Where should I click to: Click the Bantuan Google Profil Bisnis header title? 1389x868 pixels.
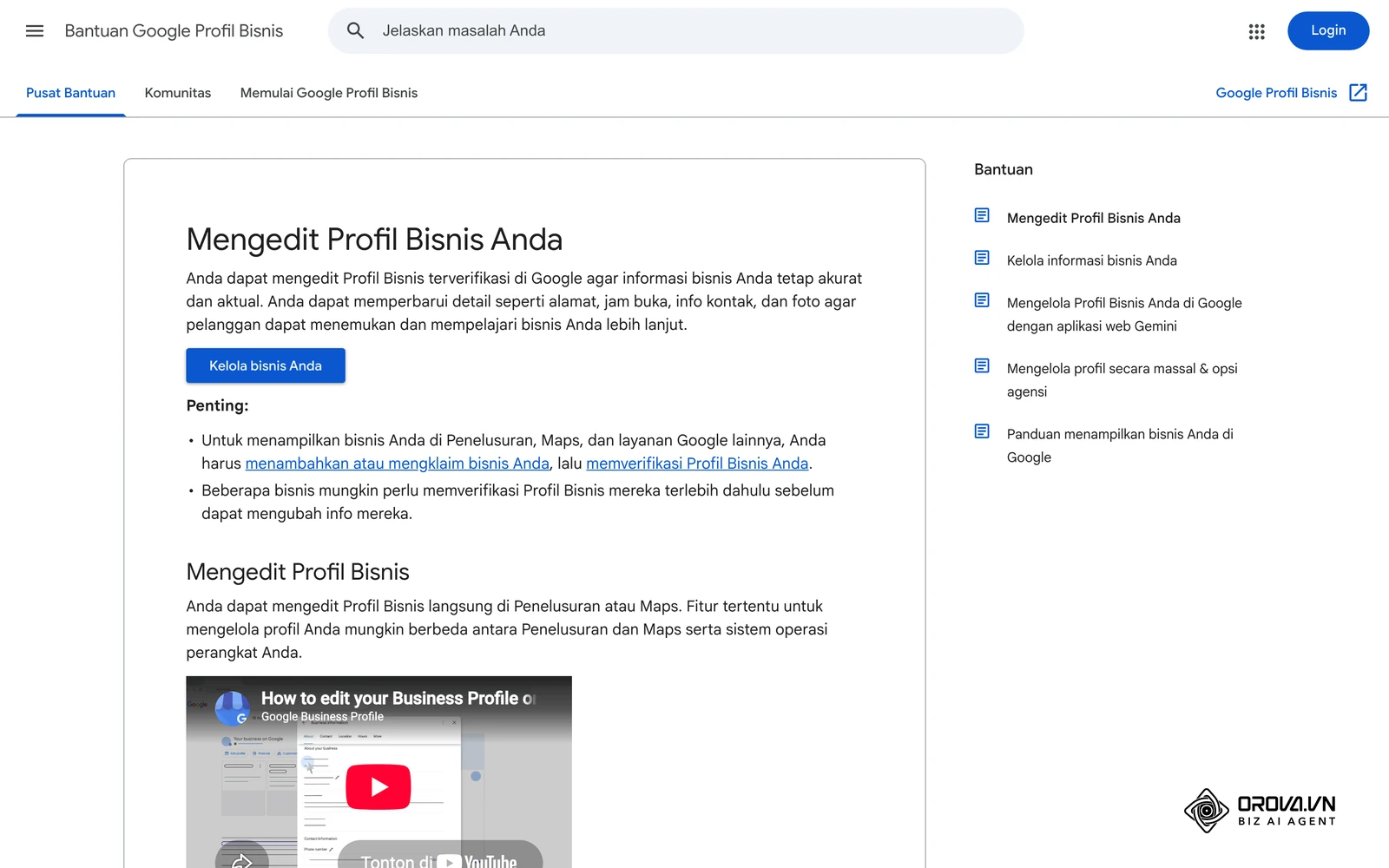pos(174,31)
